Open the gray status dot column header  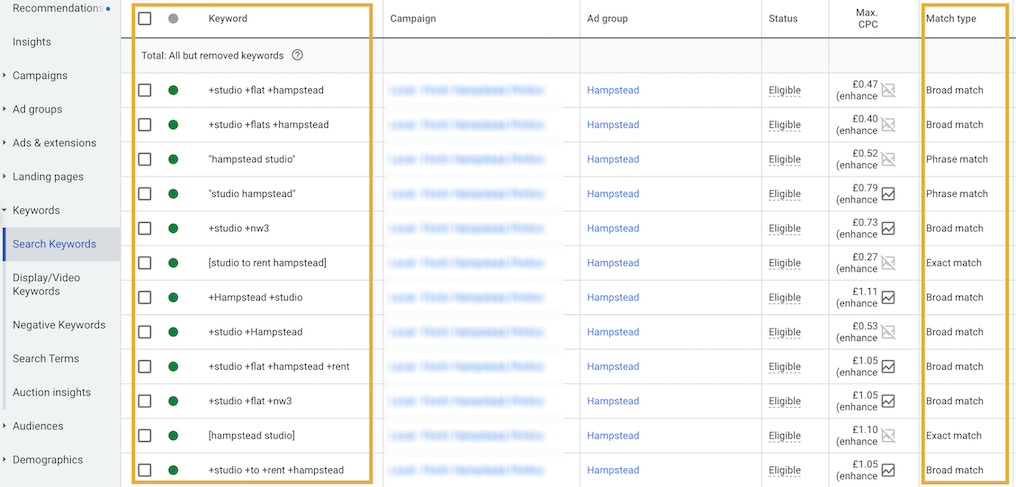pos(173,19)
